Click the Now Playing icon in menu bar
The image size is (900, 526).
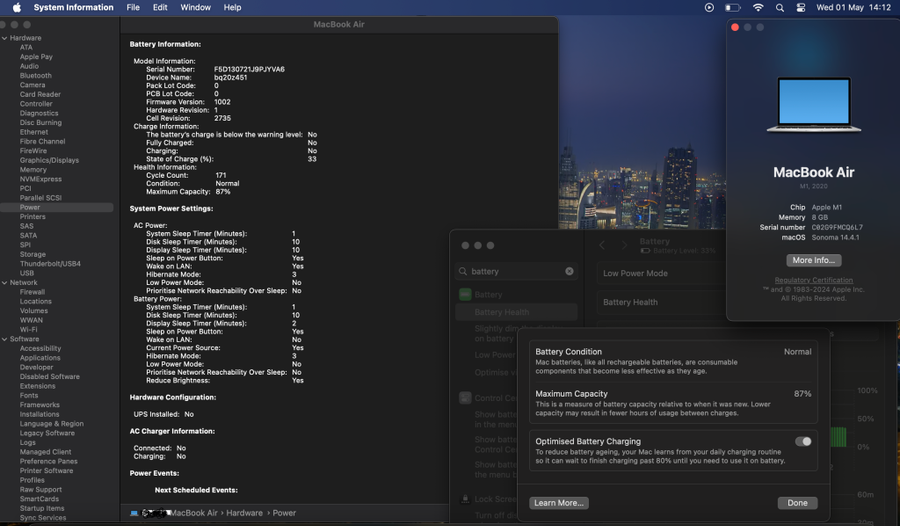click(709, 7)
